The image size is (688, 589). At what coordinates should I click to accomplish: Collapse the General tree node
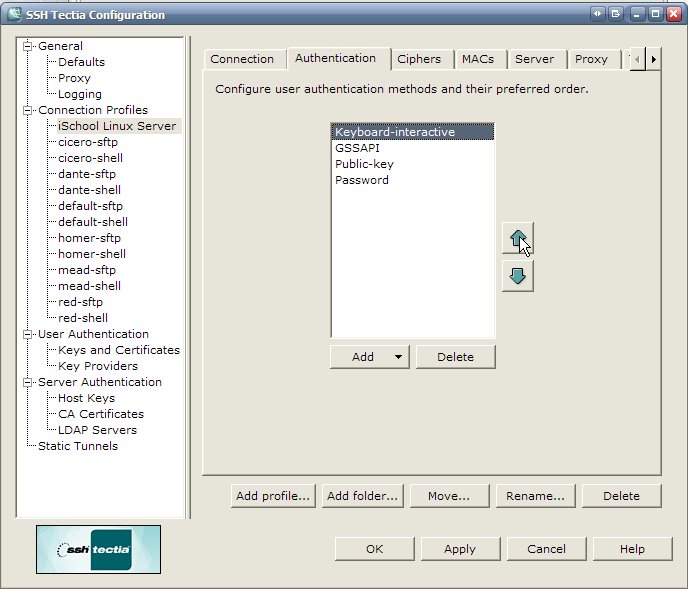point(28,46)
